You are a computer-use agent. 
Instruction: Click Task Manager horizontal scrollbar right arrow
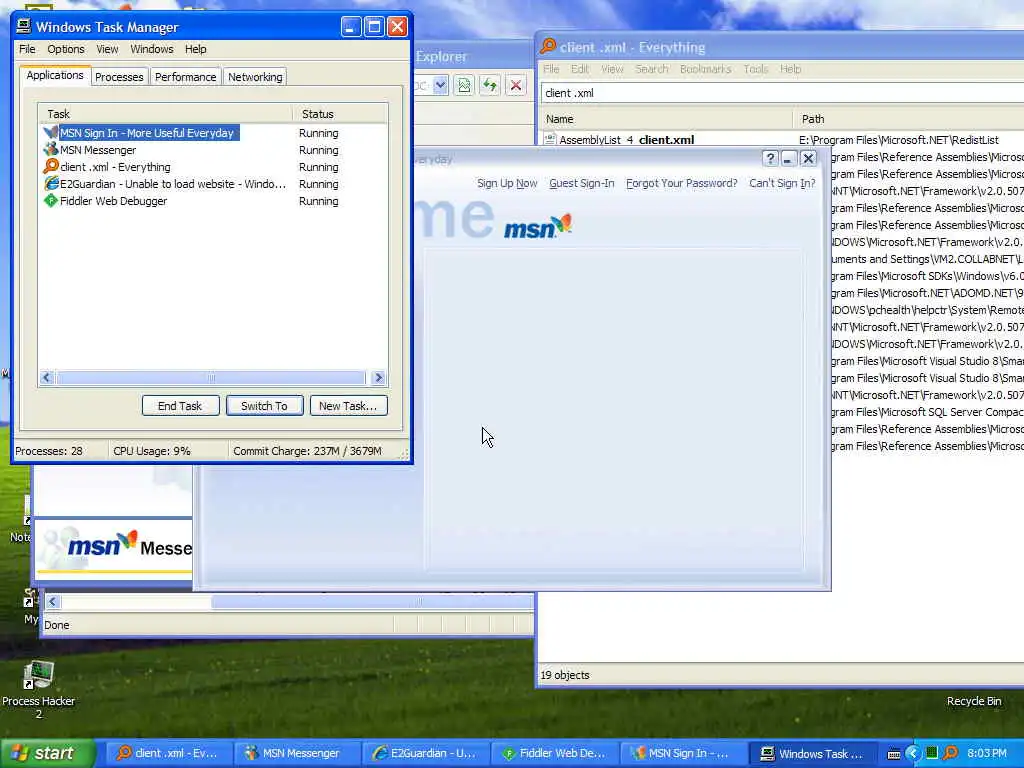[378, 377]
